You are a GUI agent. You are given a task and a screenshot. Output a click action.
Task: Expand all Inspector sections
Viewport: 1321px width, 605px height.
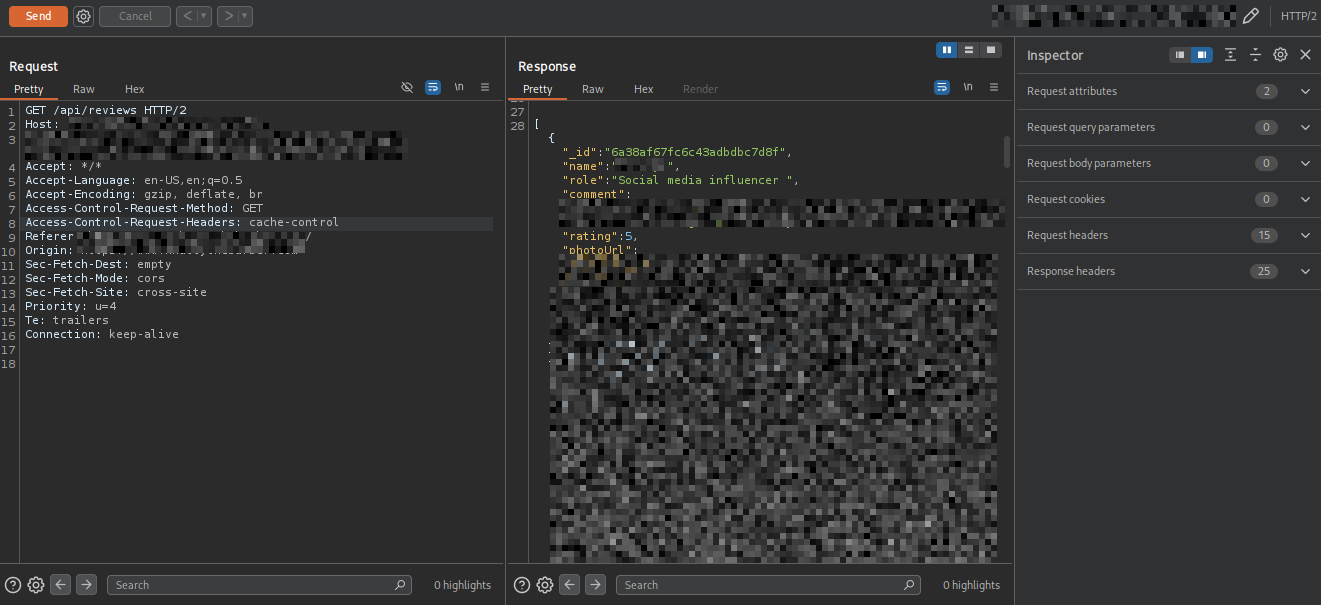coord(1230,55)
